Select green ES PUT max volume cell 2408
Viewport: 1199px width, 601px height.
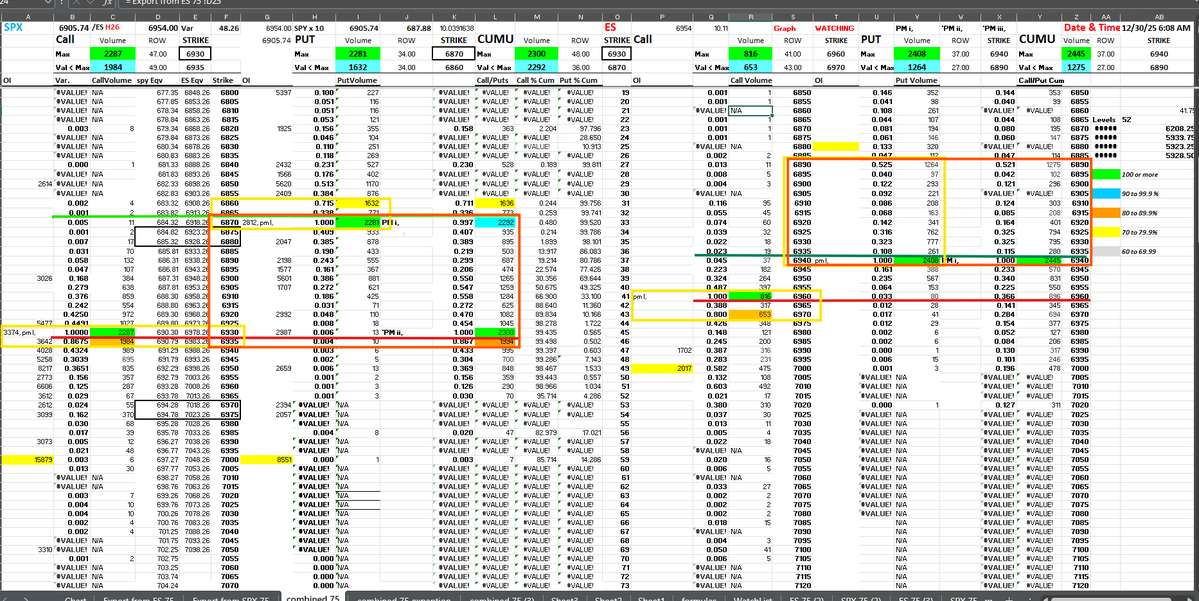pos(916,54)
